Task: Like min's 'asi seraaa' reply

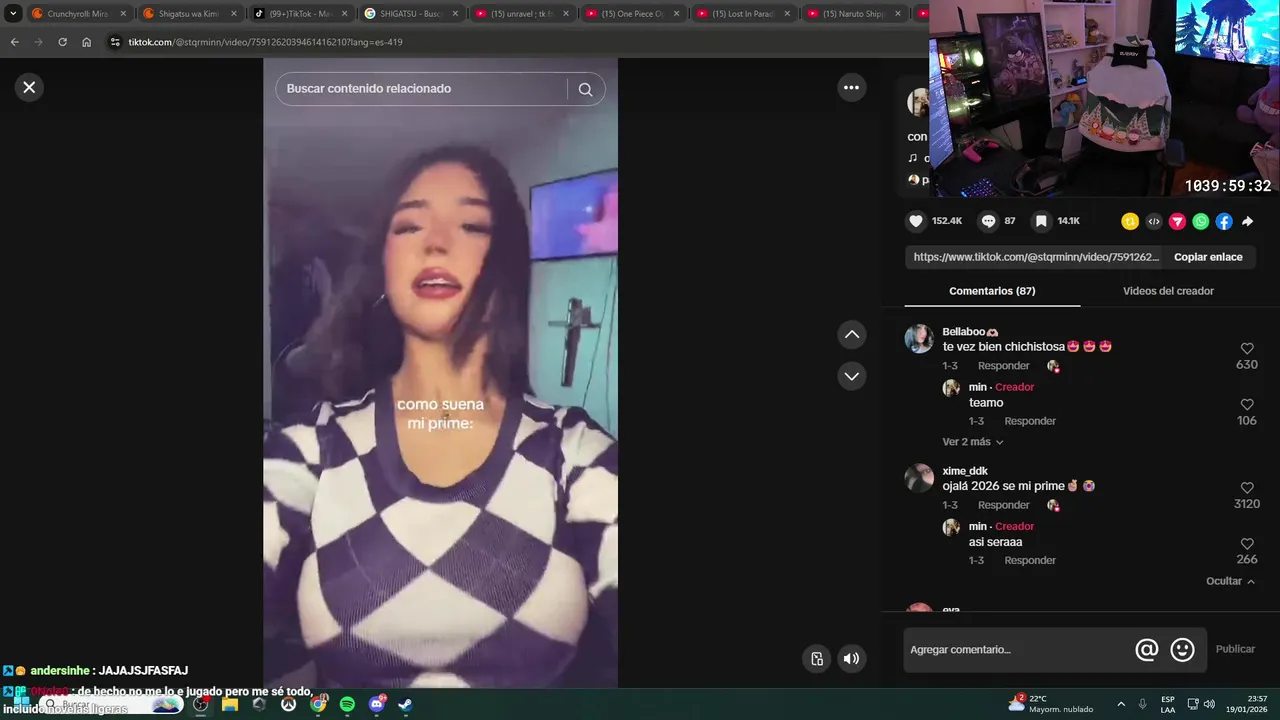Action: tap(1247, 544)
